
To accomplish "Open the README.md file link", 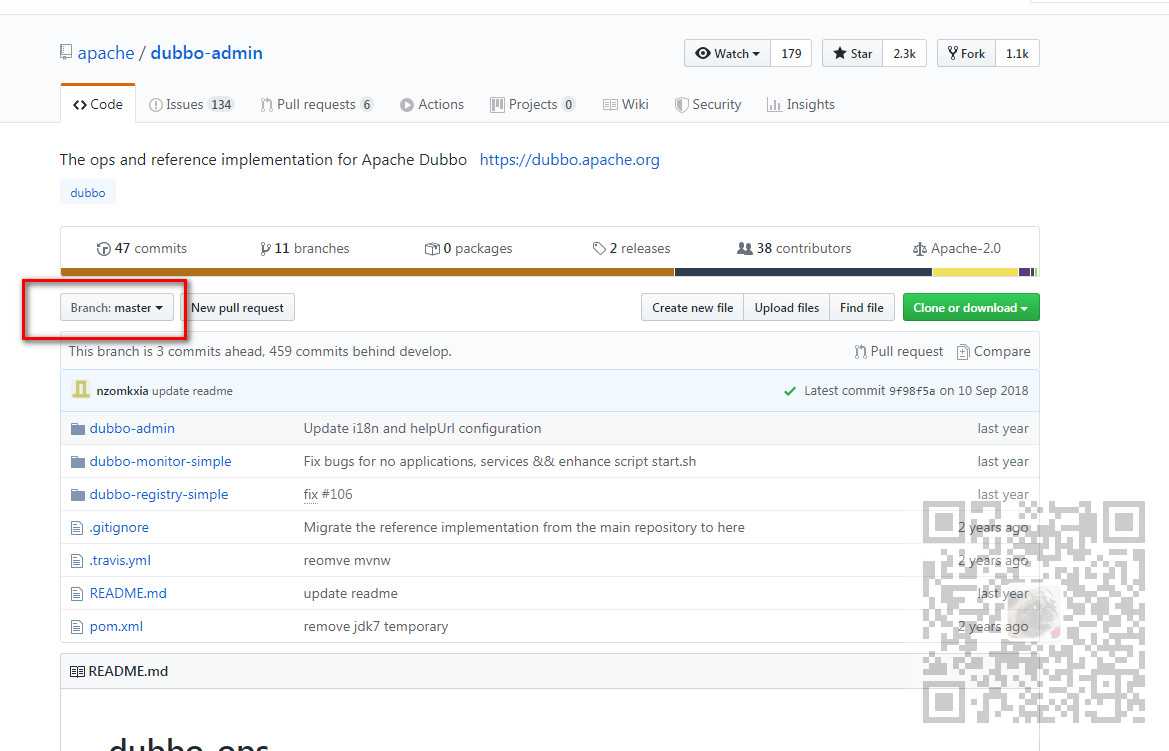I will click(x=128, y=594).
